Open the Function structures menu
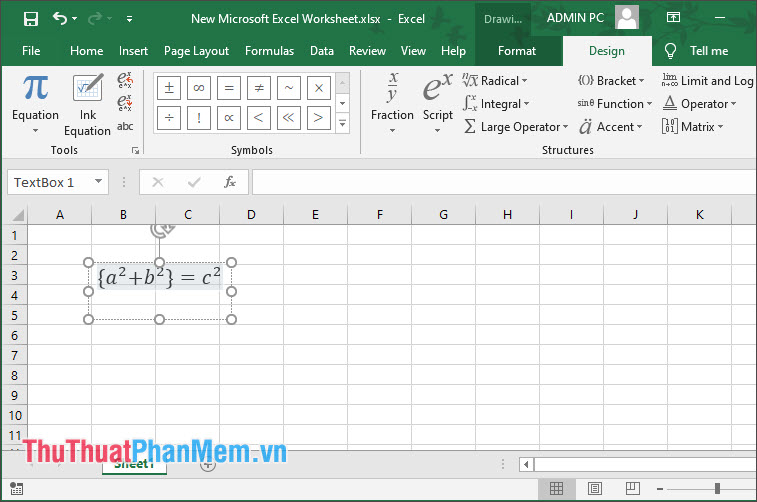Screen dimensions: 757x502 pyautogui.click(x=615, y=104)
